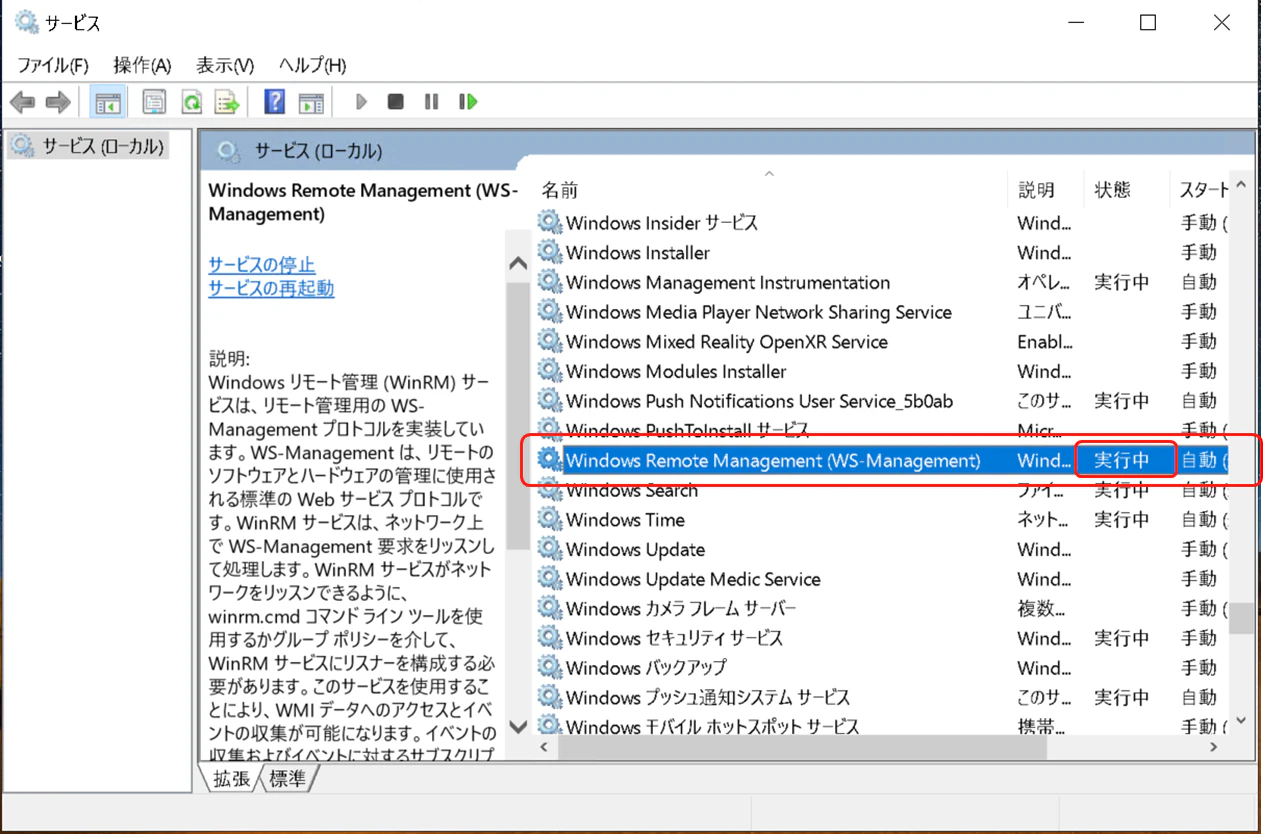Screen dimensions: 1263x834
Task: Open the Help toolbar icon
Action: tap(275, 102)
